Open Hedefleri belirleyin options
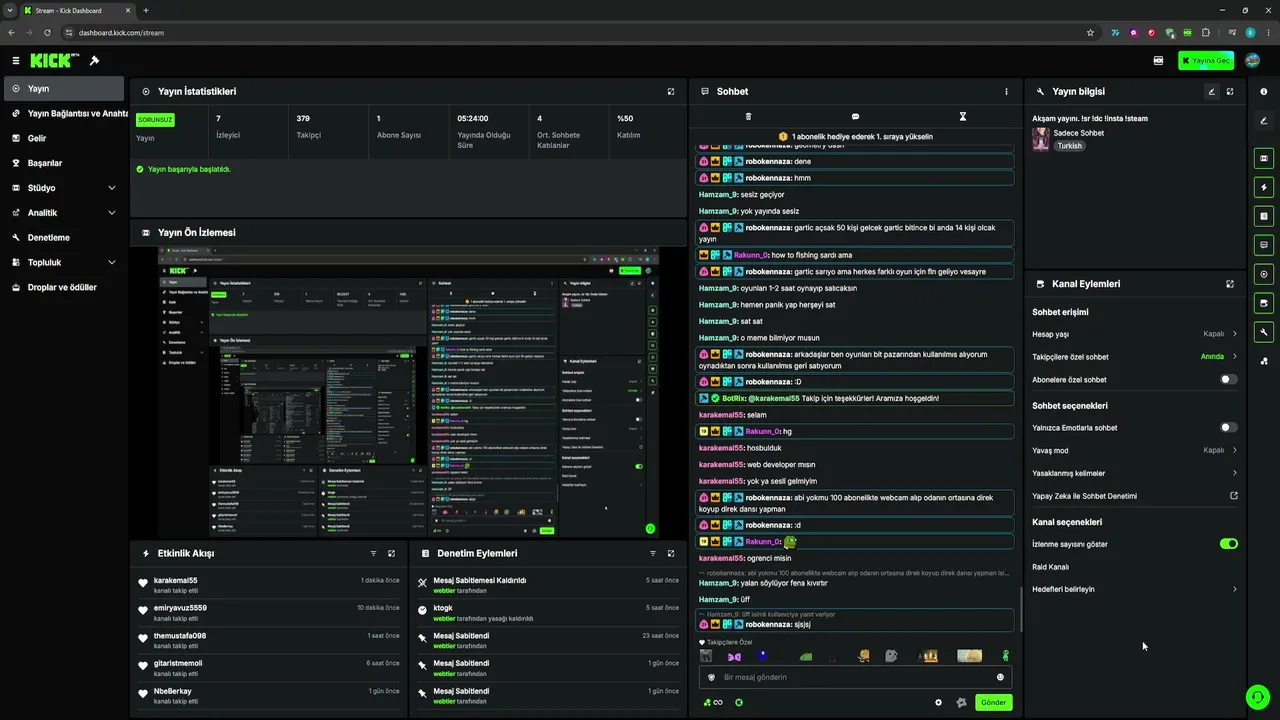Viewport: 1280px width, 720px height. (1135, 589)
